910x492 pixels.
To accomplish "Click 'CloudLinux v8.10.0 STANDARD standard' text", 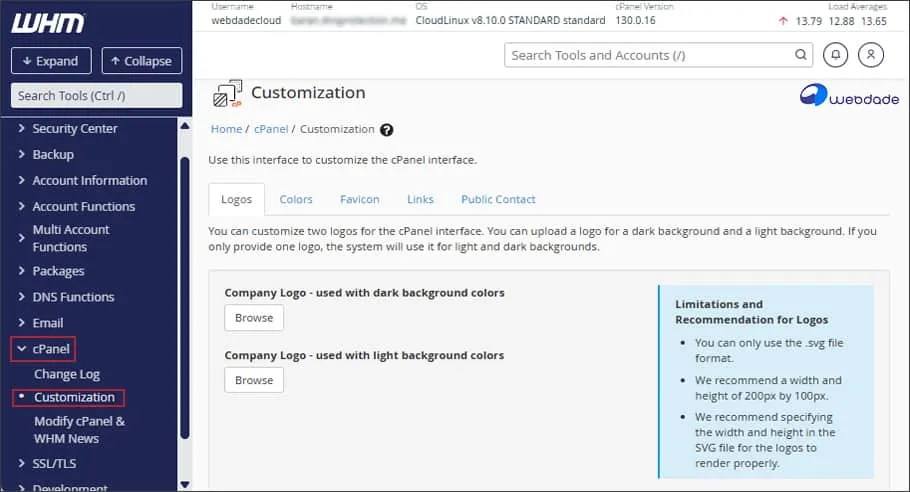I will pyautogui.click(x=510, y=20).
